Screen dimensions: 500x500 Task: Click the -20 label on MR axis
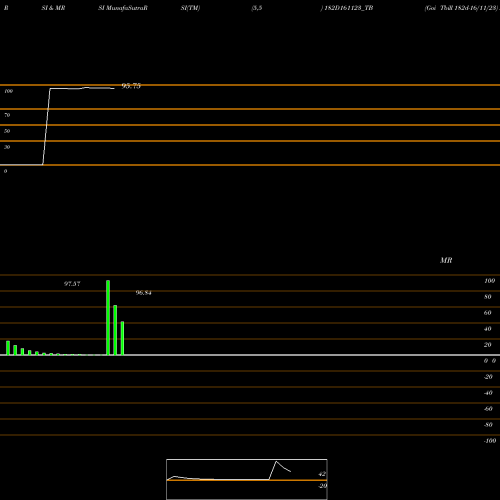(488, 377)
